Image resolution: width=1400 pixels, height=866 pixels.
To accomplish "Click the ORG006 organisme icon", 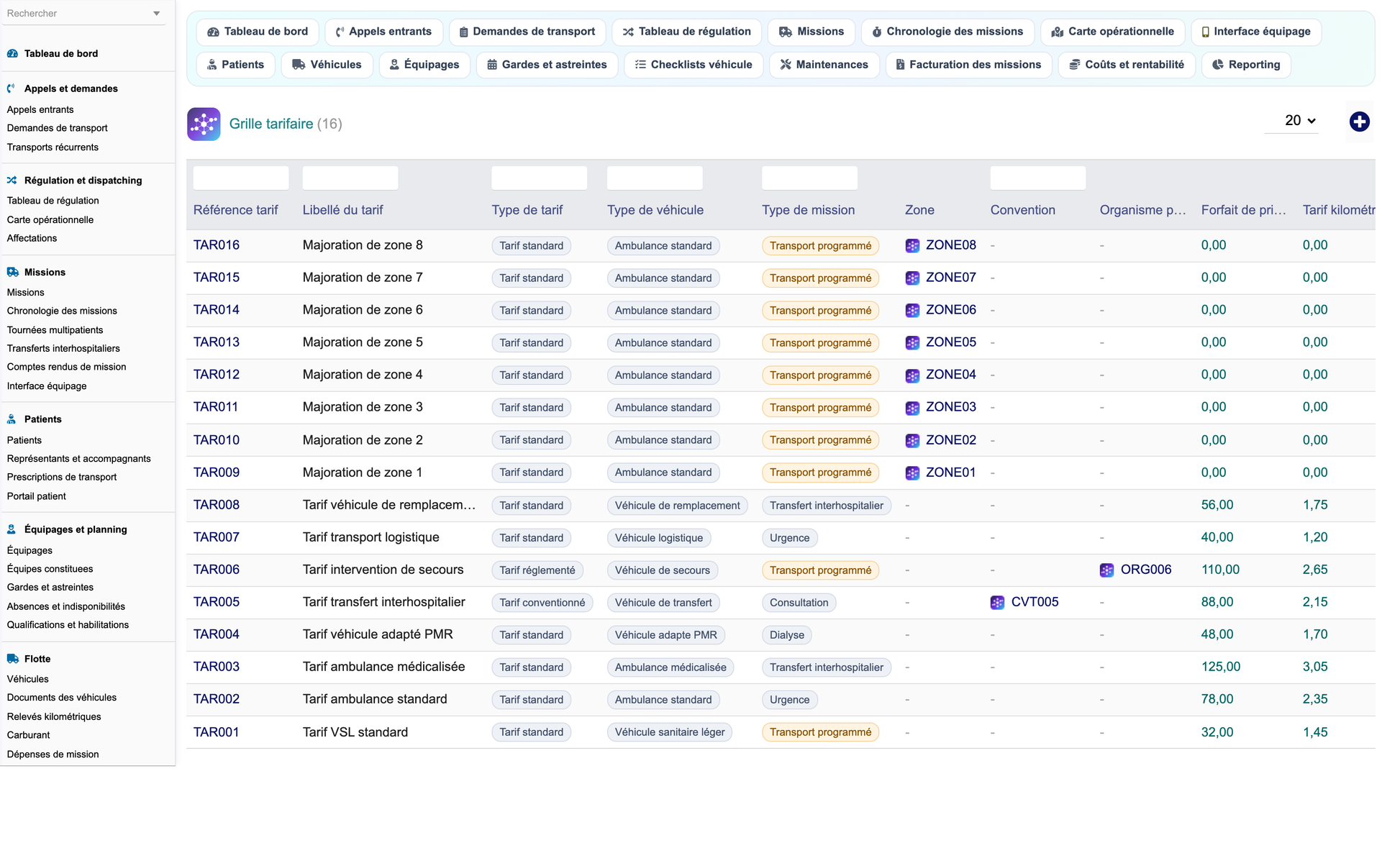I will 1106,570.
